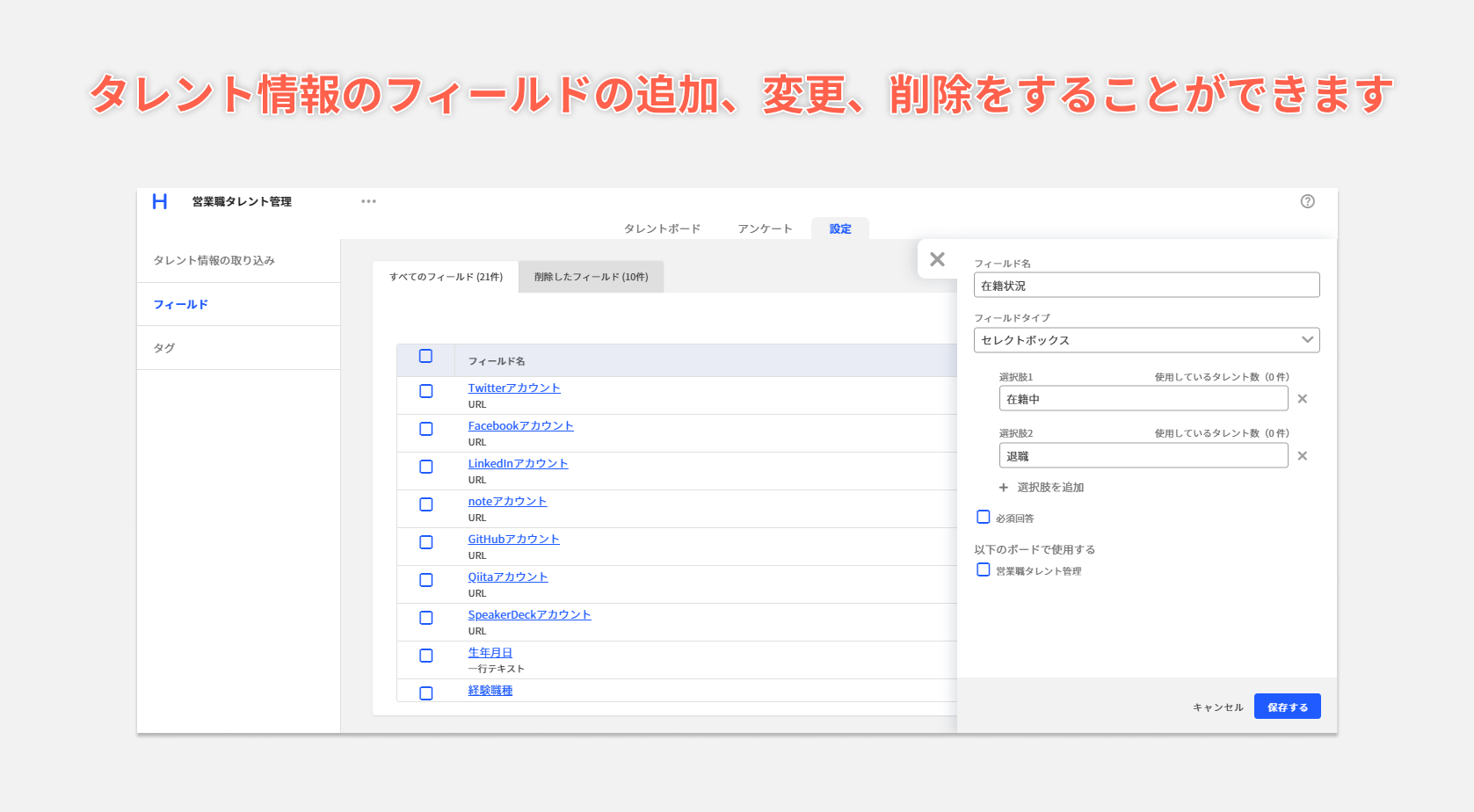Toggle the select-all checkbox in table header
The image size is (1474, 812).
pyautogui.click(x=426, y=356)
